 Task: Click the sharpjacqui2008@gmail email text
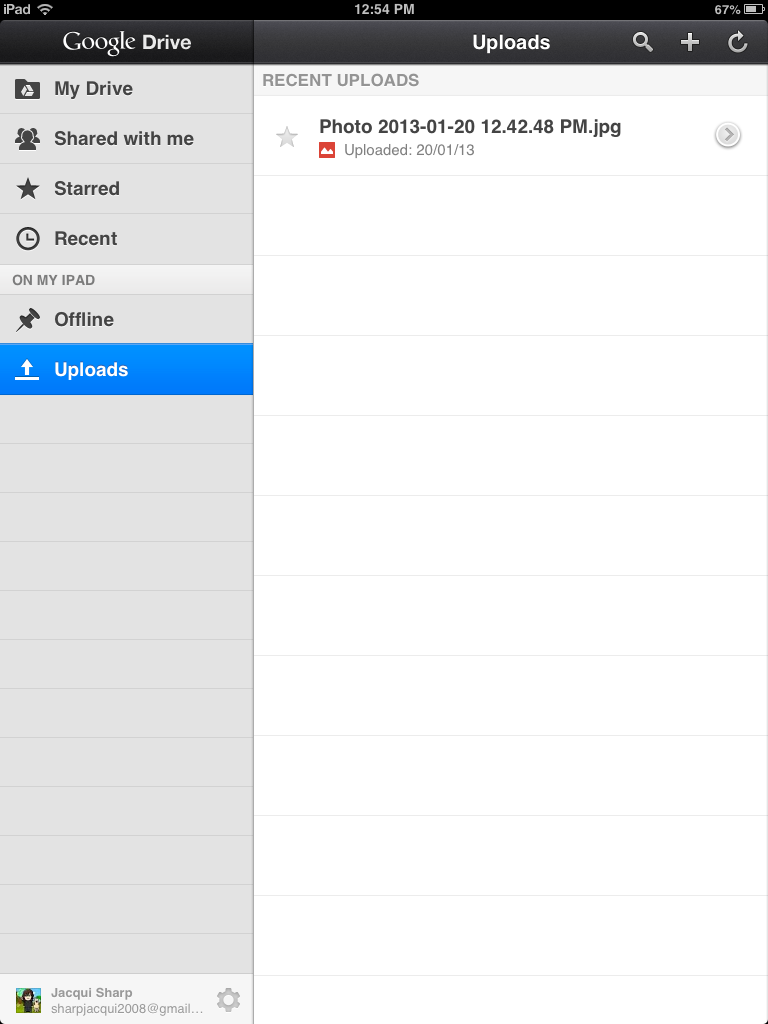[x=127, y=1009]
